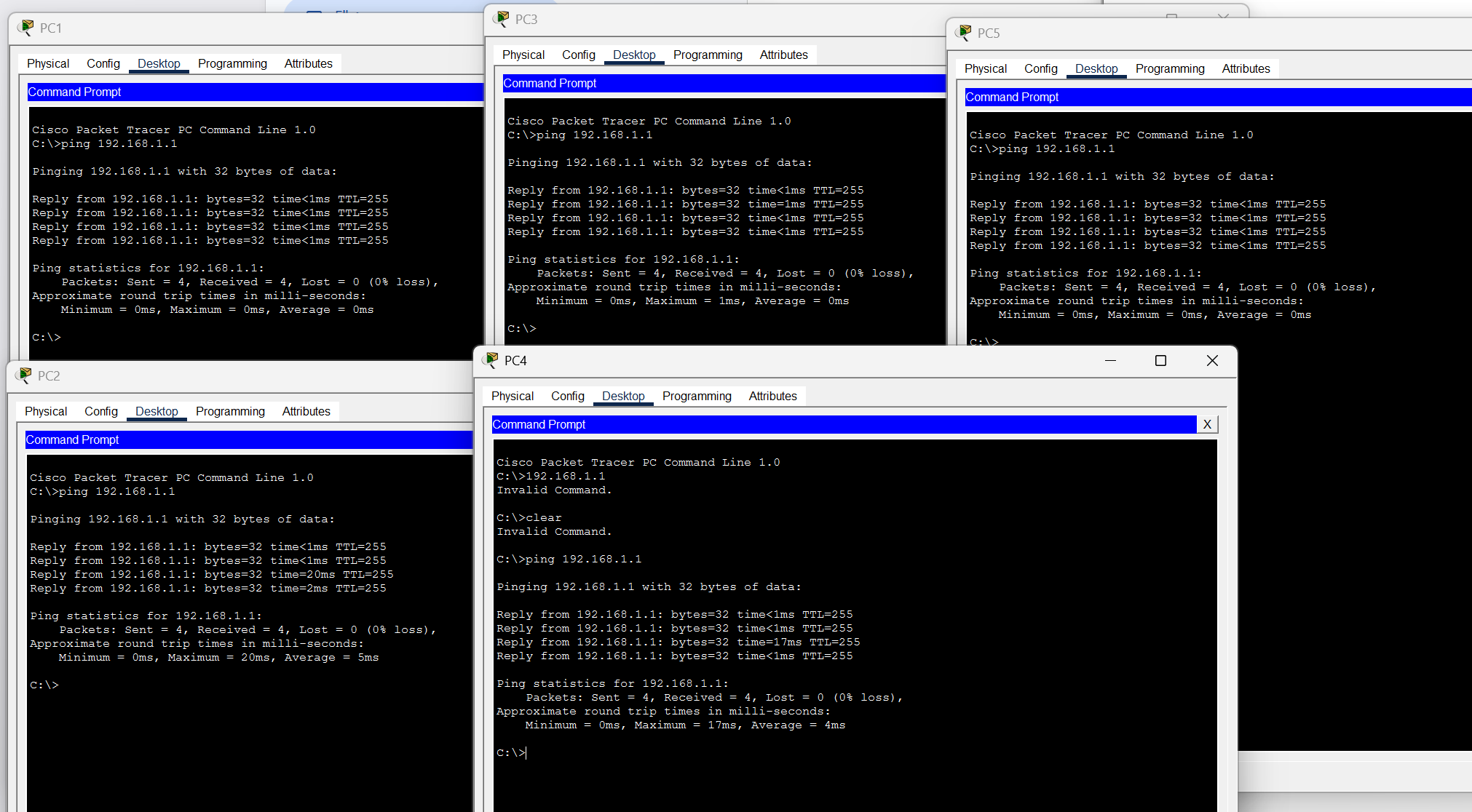Select Desktop tab in PC4 window
This screenshot has width=1472, height=812.
pyautogui.click(x=623, y=396)
